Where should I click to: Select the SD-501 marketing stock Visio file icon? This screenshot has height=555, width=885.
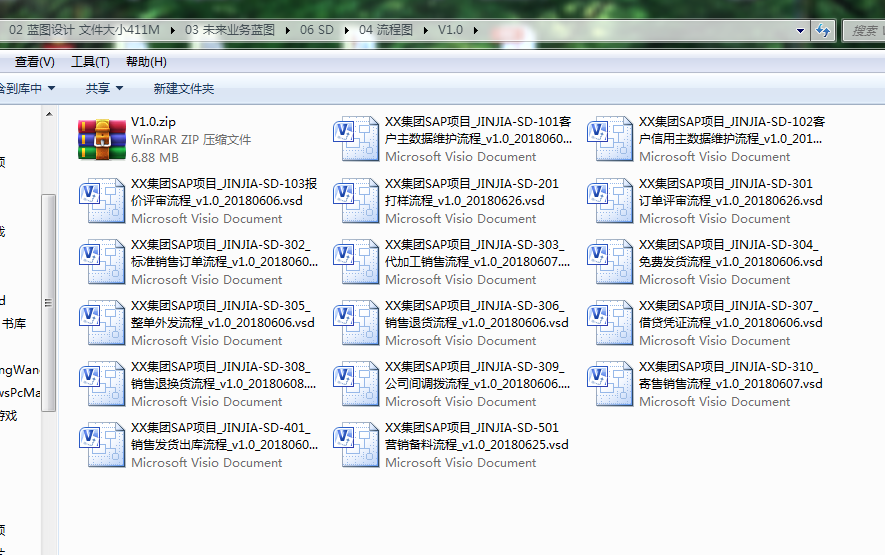click(x=357, y=445)
